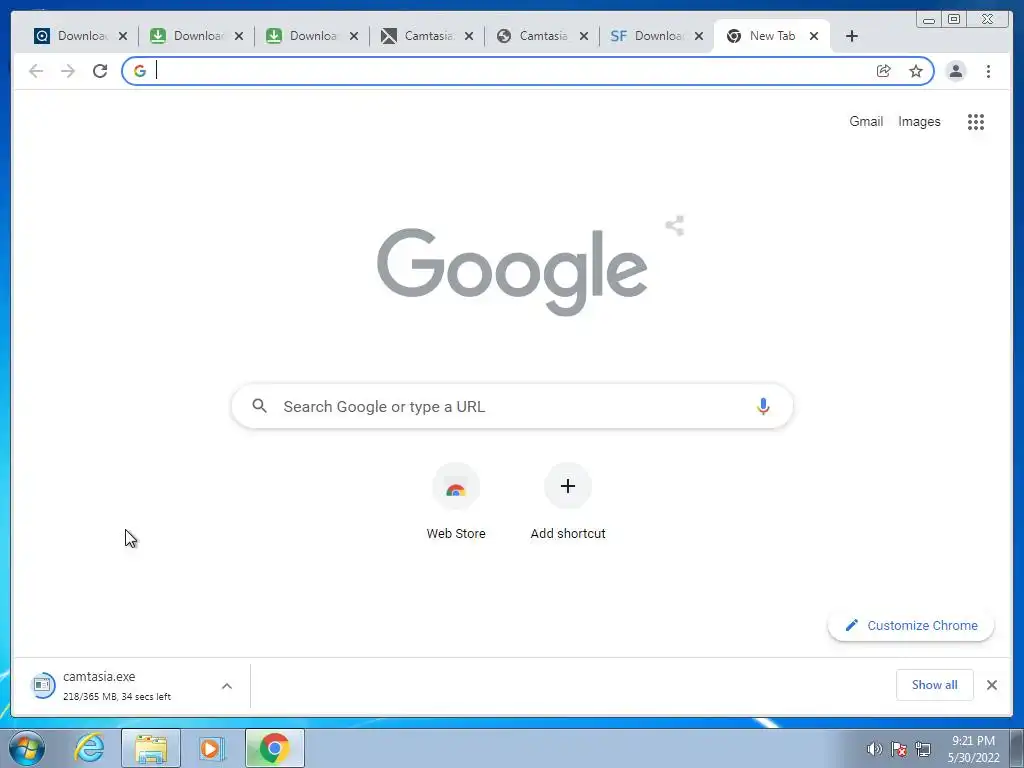Open the network icon in system tray
This screenshot has width=1024, height=768.
coord(923,749)
